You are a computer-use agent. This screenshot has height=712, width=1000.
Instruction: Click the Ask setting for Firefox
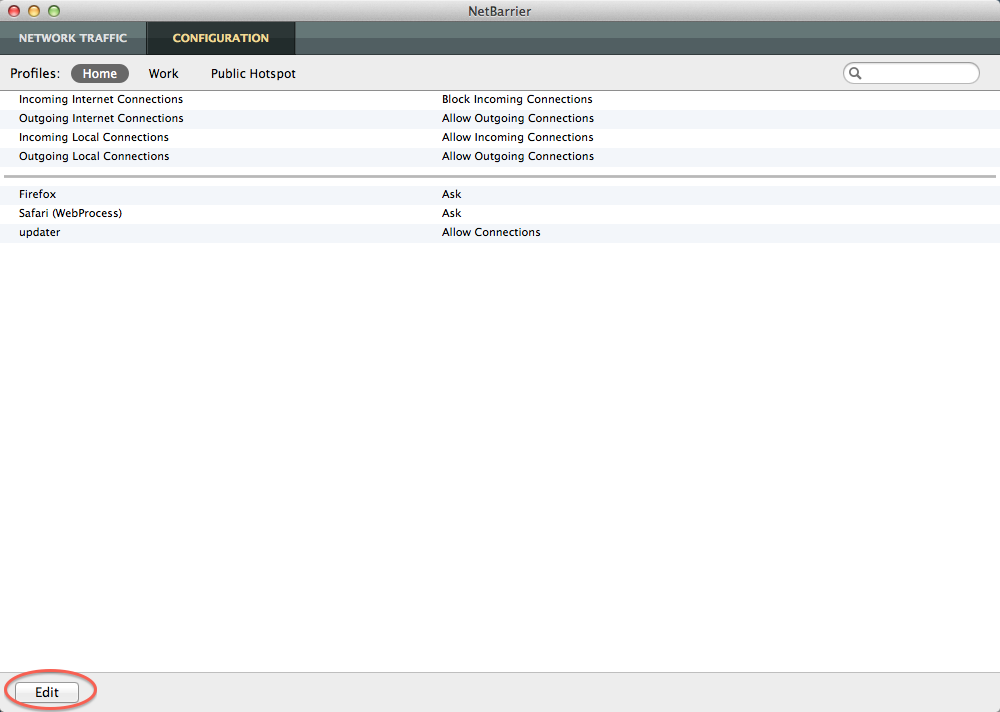(452, 195)
